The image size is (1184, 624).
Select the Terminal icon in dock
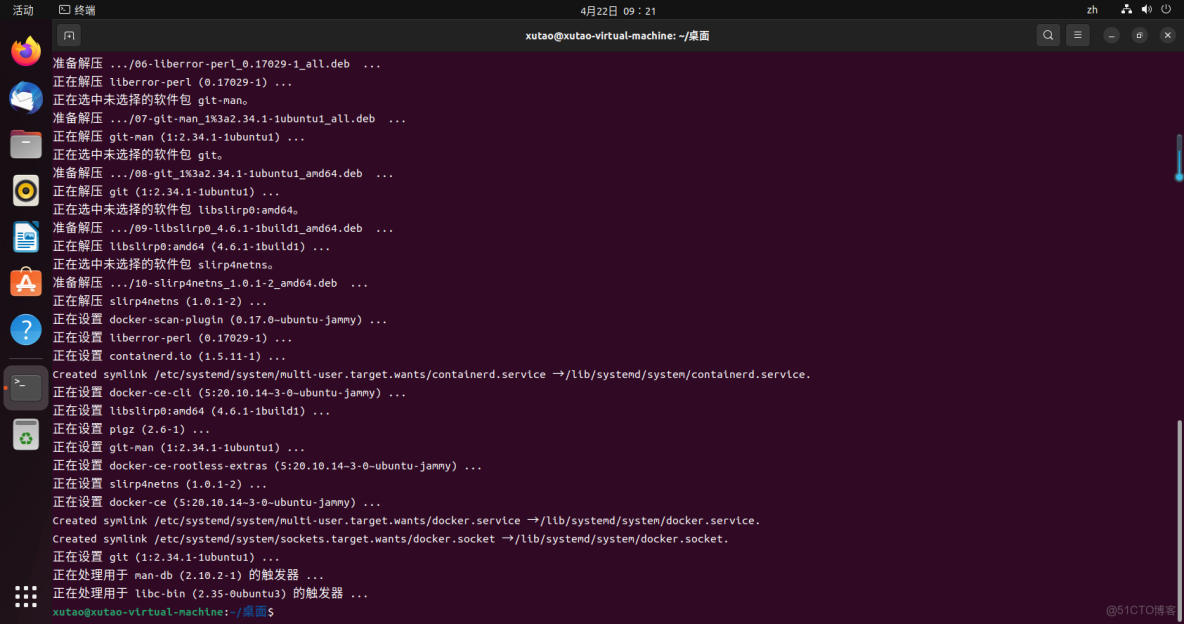click(x=26, y=388)
